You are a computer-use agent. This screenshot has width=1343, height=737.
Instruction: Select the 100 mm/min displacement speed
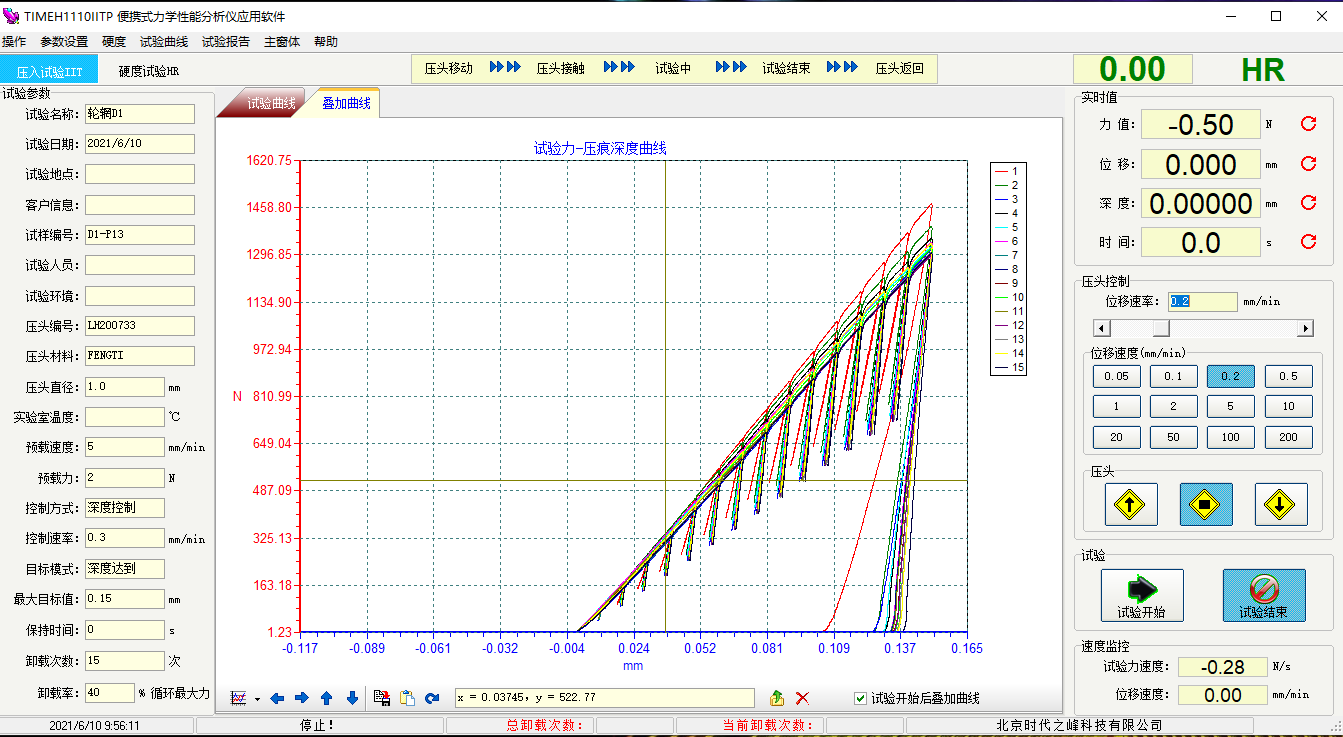coord(1231,437)
